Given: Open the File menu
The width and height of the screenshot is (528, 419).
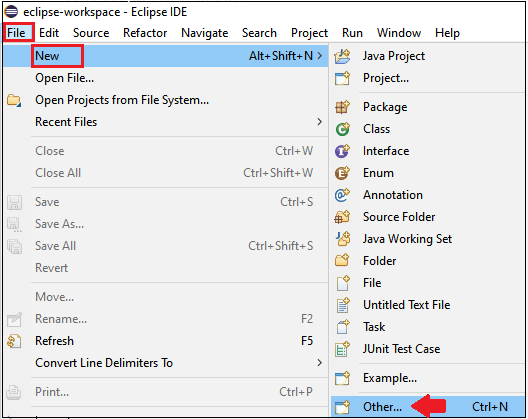Looking at the screenshot, I should (x=16, y=33).
